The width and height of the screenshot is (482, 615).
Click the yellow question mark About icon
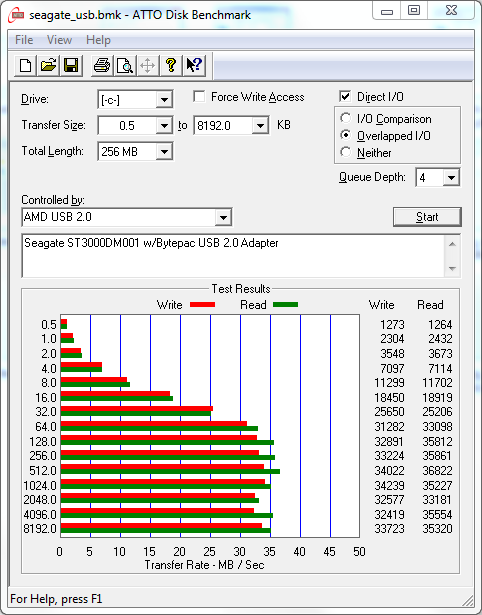click(171, 65)
